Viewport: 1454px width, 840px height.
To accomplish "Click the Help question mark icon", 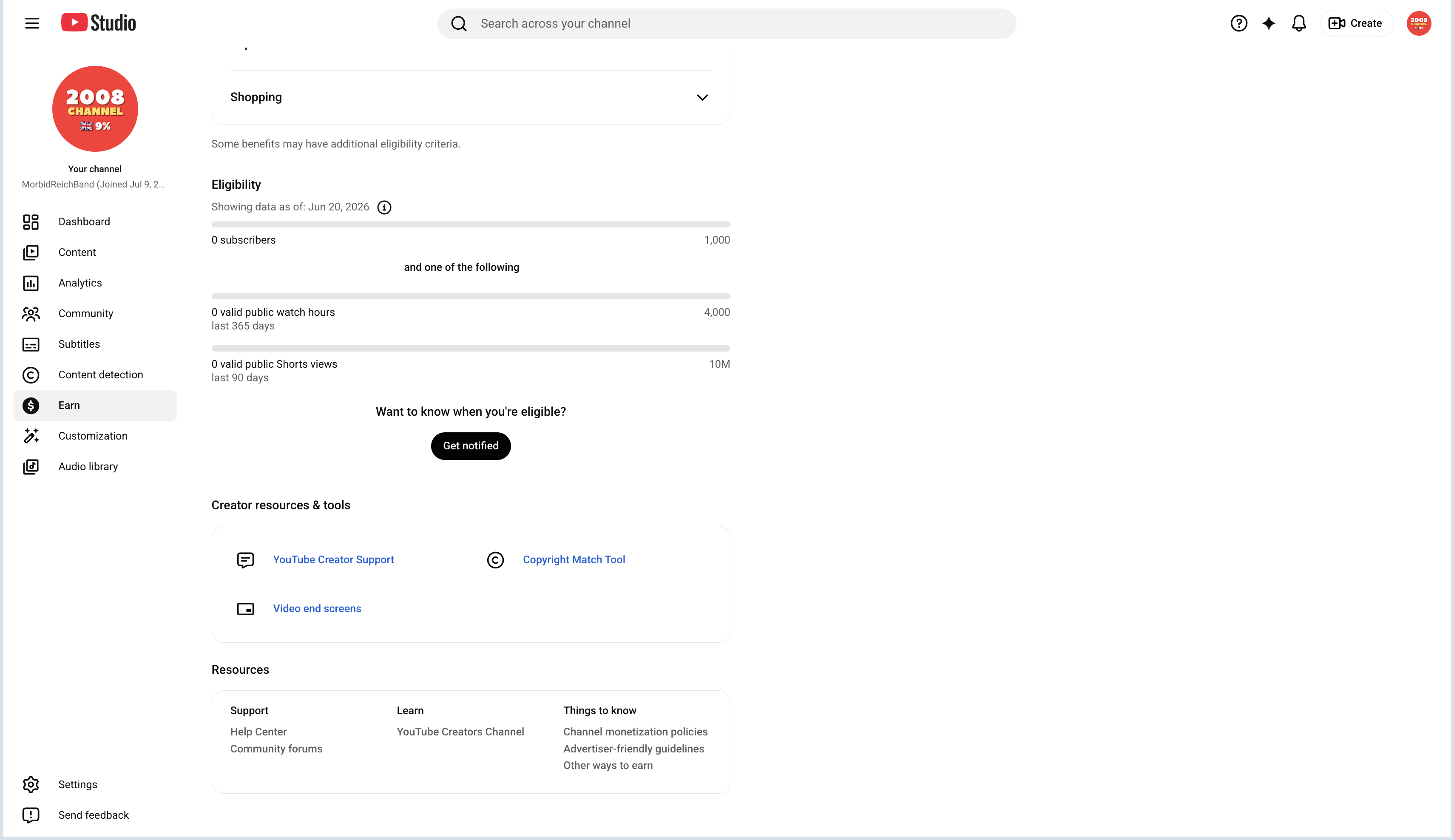I will pos(1238,23).
